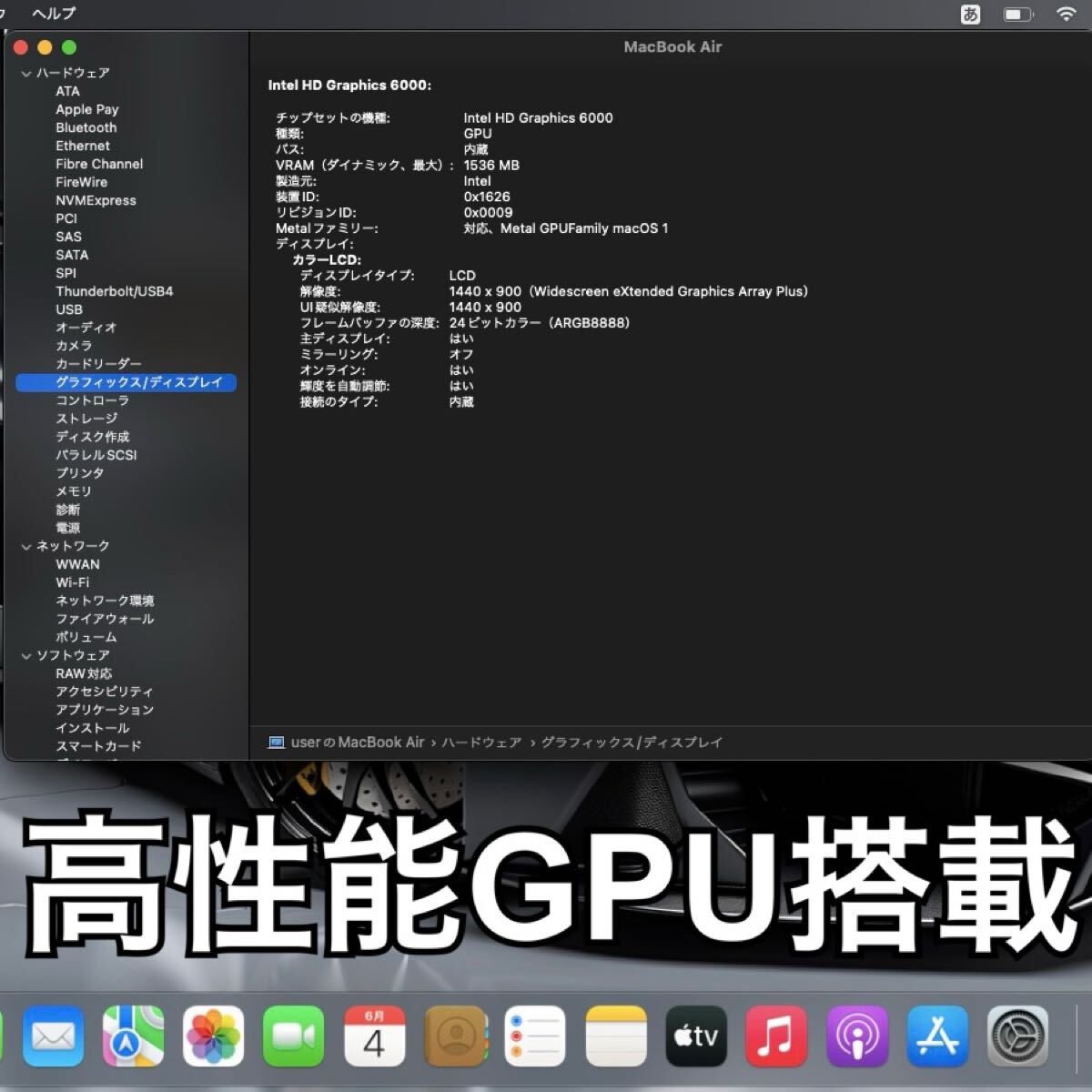Click the Japanese input source icon
This screenshot has width=1092, height=1092.
(971, 15)
